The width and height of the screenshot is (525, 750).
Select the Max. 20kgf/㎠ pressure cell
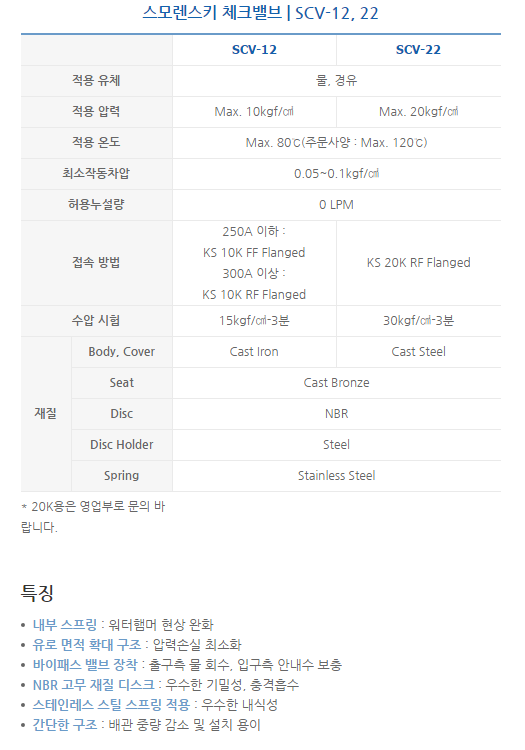tap(418, 112)
